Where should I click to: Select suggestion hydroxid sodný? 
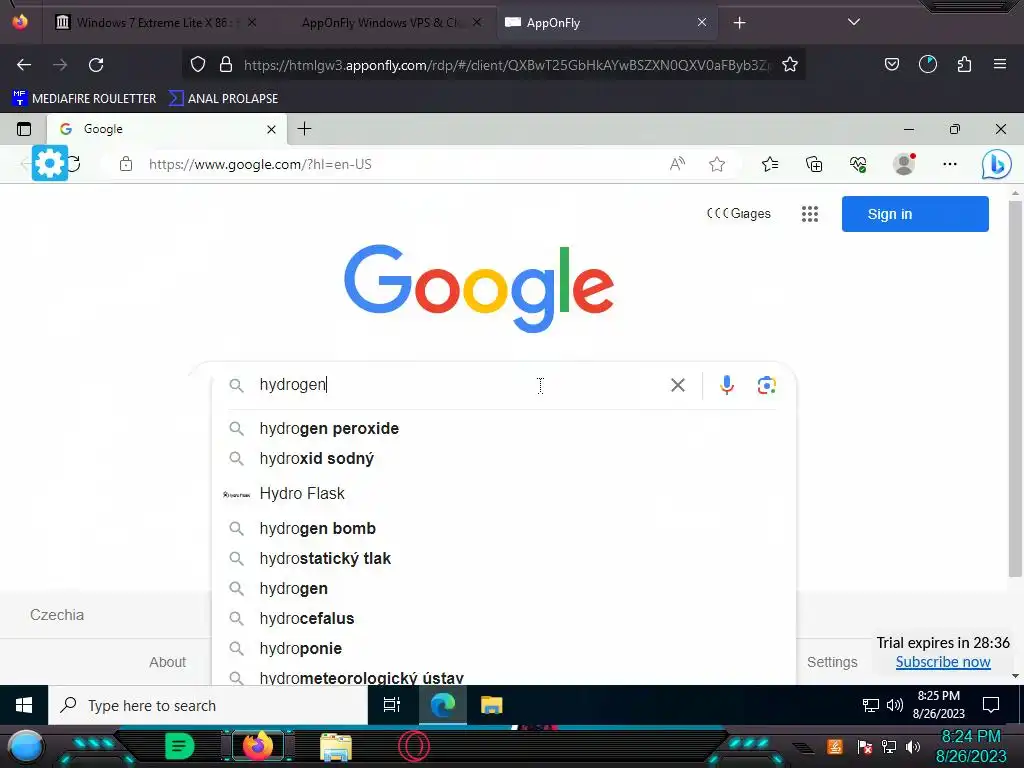tap(503, 458)
